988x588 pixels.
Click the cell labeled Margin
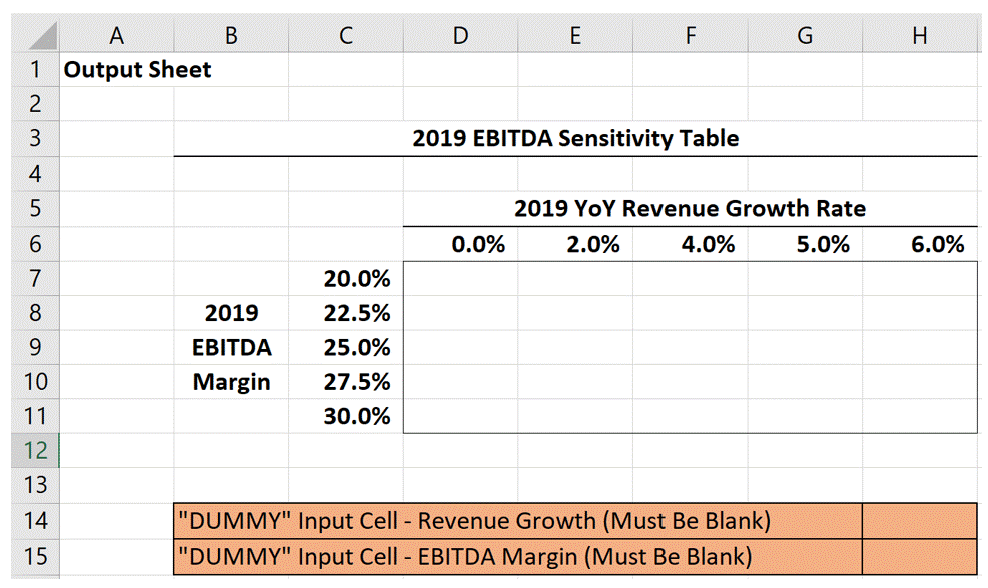231,381
